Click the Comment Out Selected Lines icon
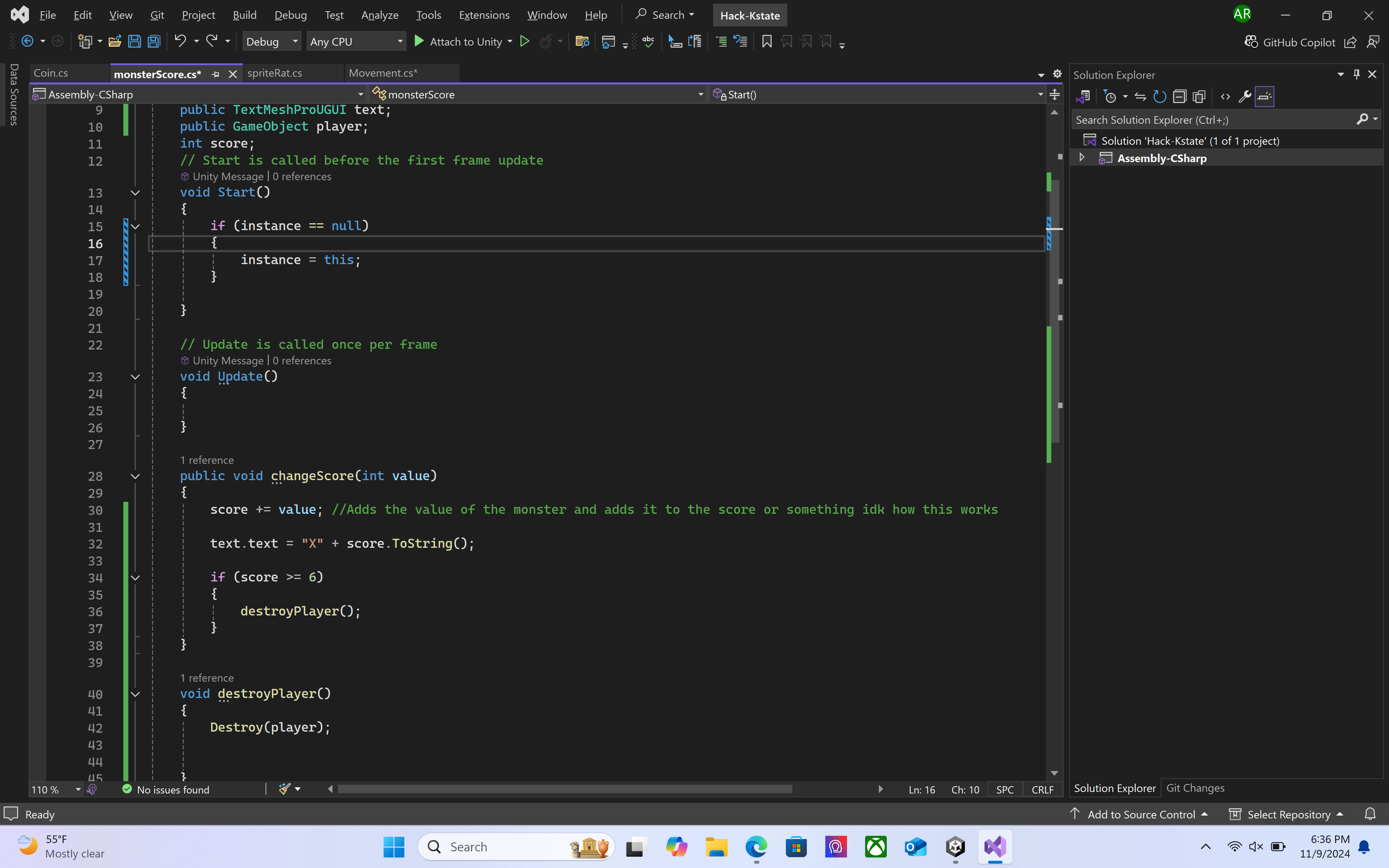Screen dimensions: 1389x868 click(721, 41)
